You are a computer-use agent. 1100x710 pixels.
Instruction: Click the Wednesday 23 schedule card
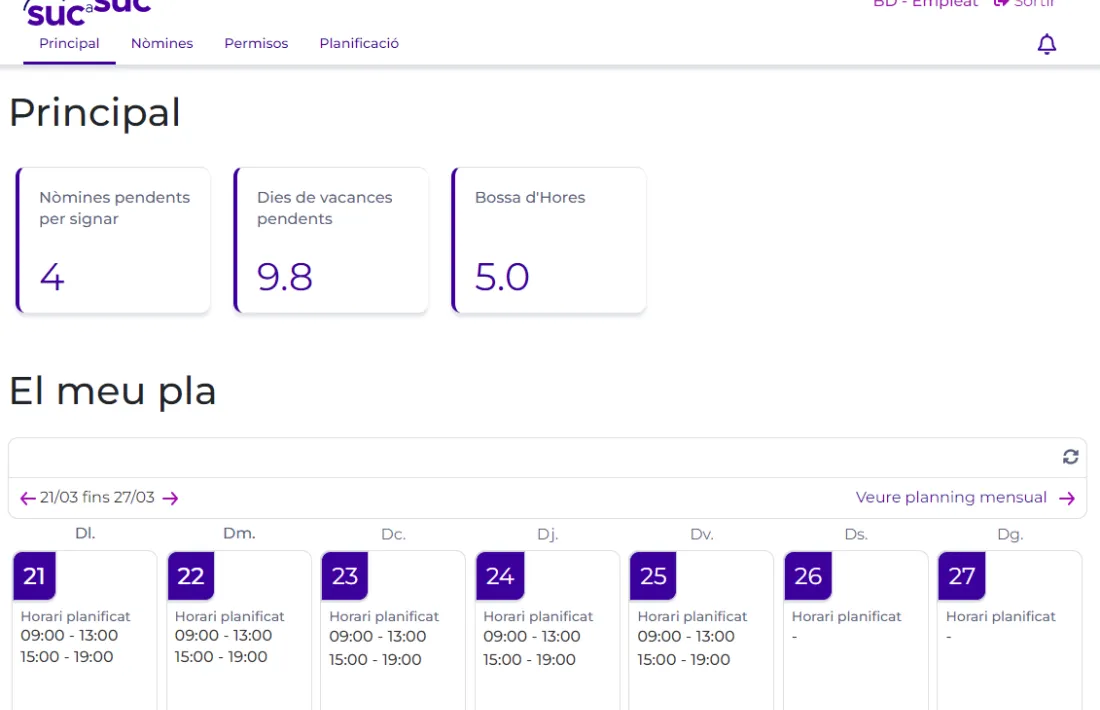393,640
